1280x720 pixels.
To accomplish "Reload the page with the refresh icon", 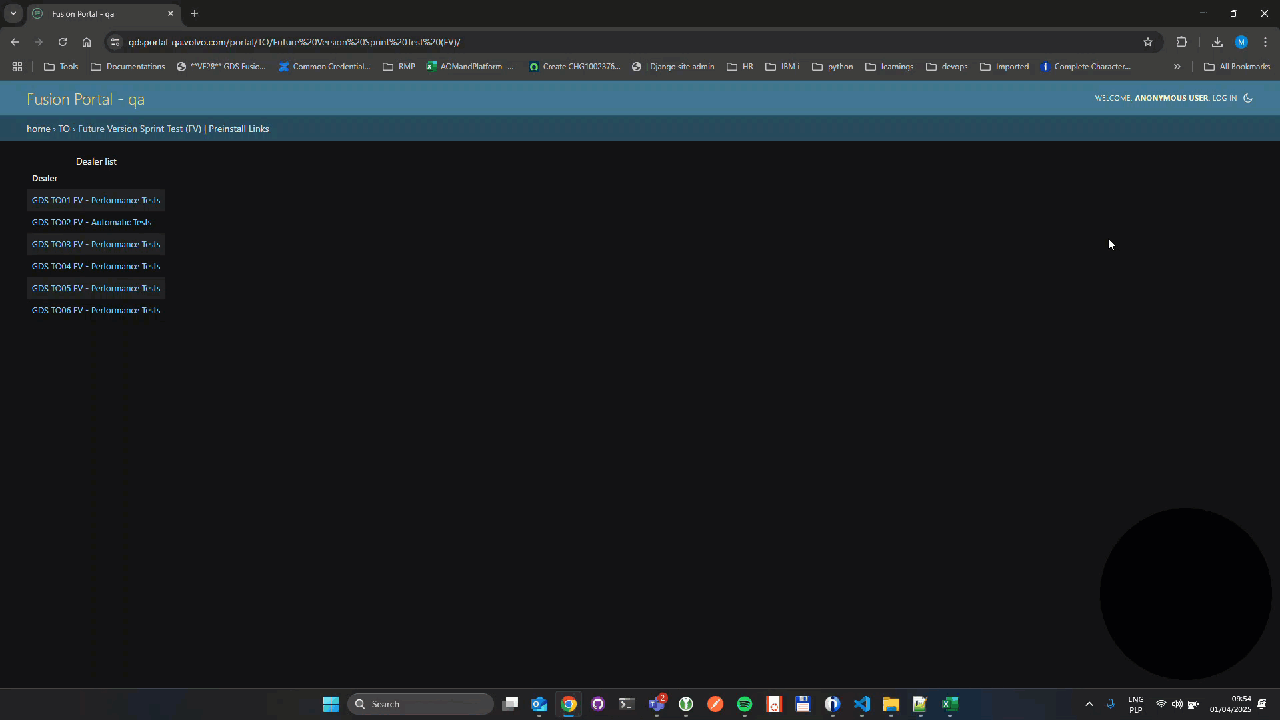I will coord(63,42).
